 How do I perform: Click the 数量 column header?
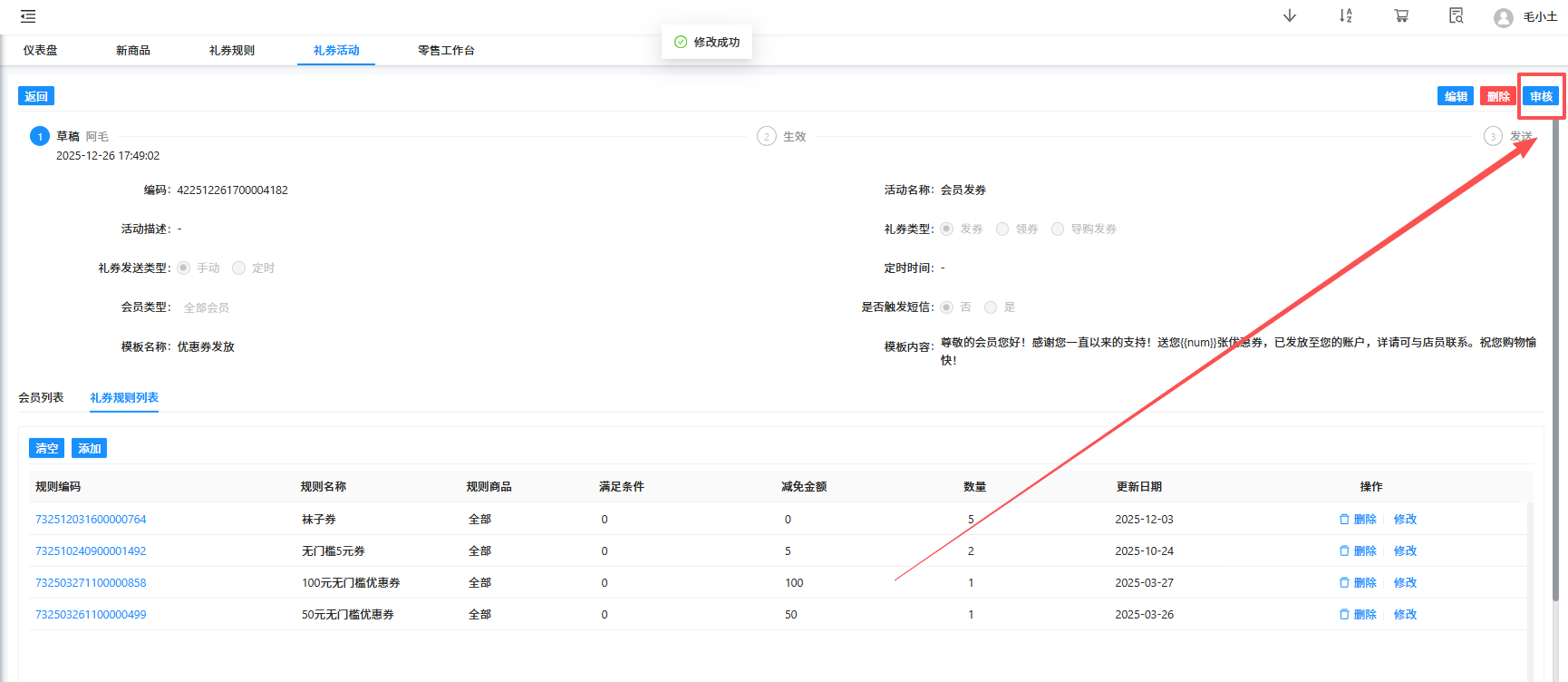[x=975, y=487]
